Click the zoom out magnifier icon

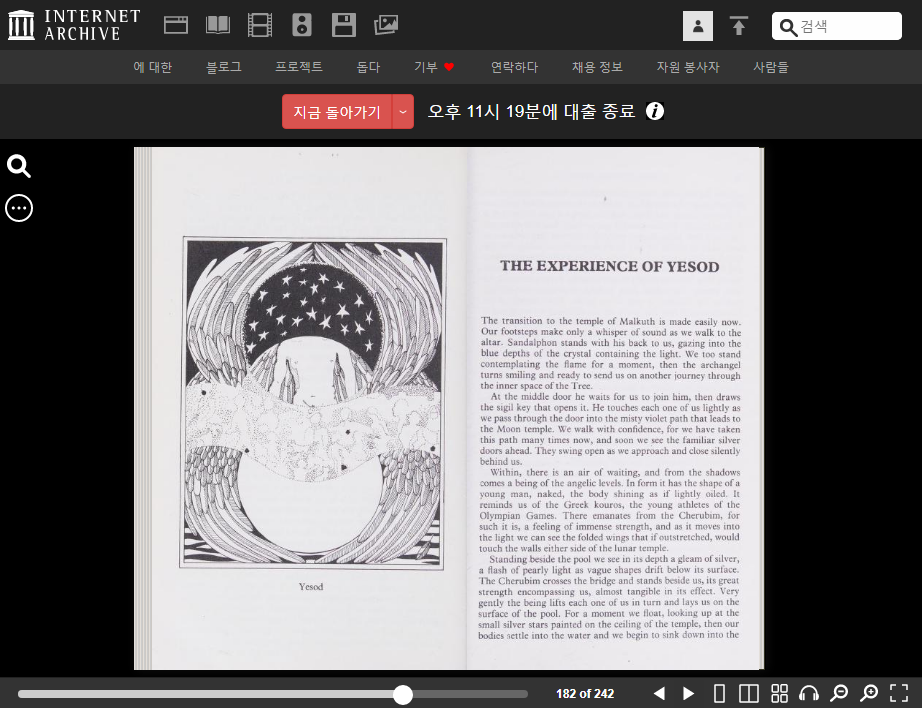pos(839,693)
